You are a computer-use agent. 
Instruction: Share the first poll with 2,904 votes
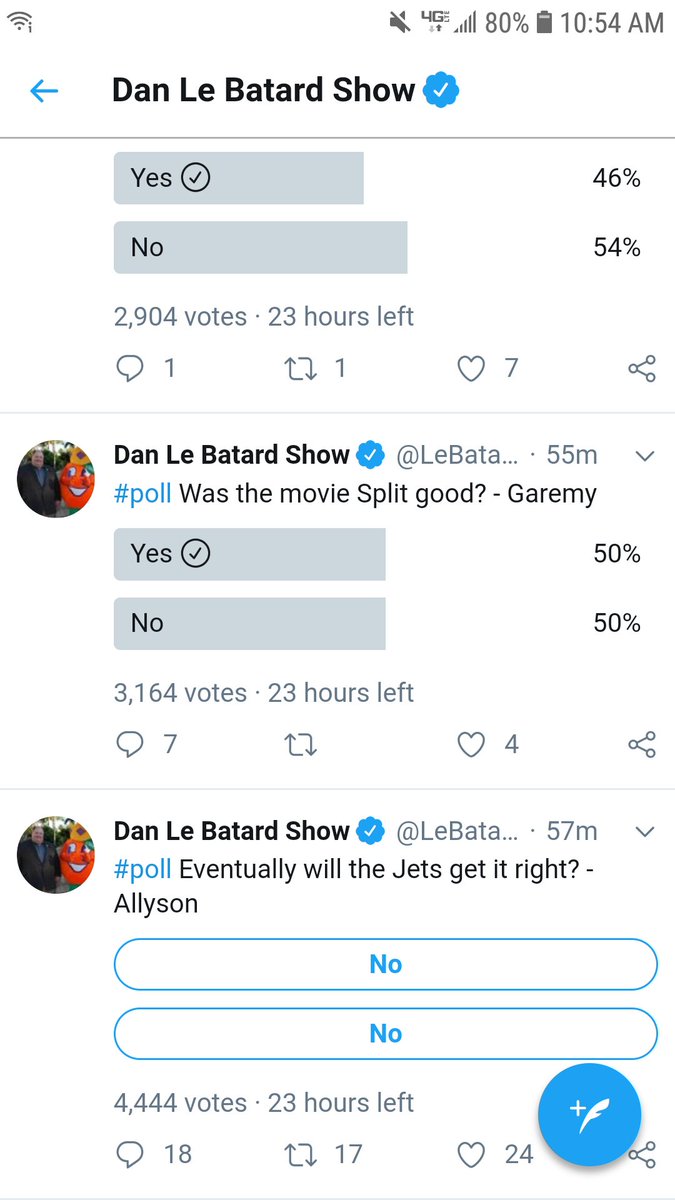(642, 368)
